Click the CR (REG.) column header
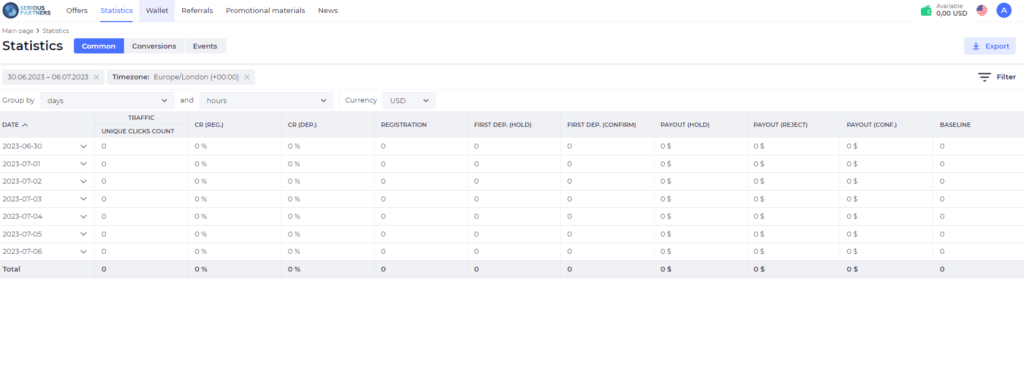 [209, 125]
